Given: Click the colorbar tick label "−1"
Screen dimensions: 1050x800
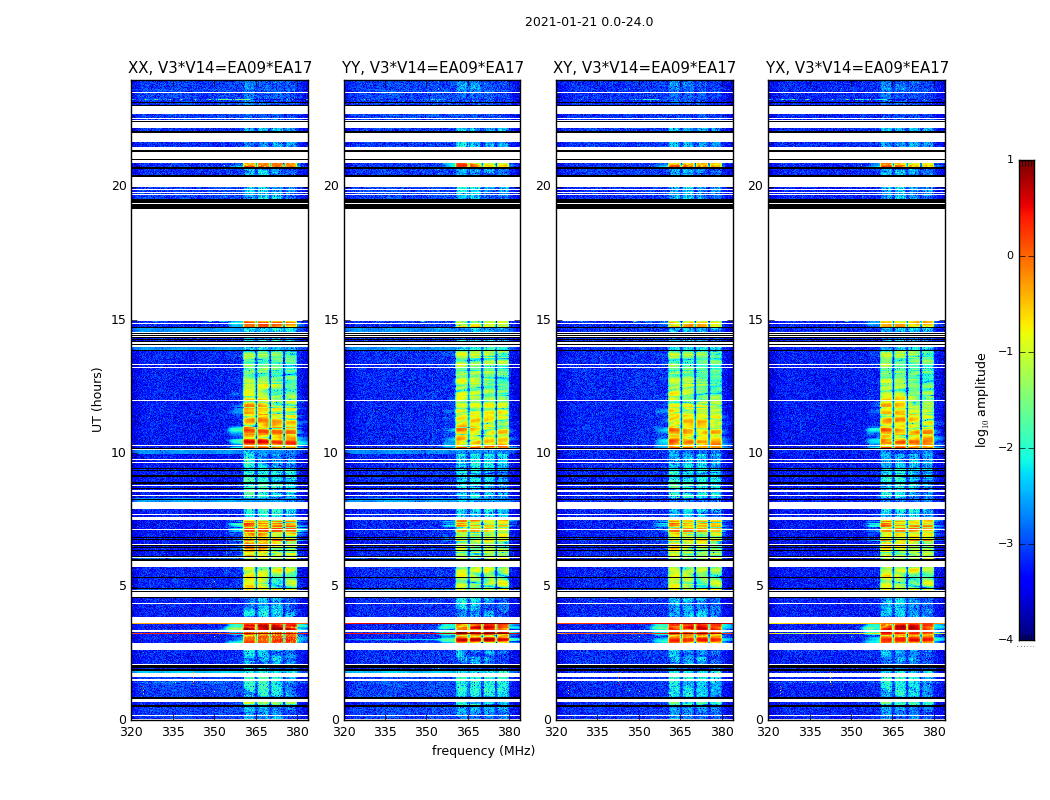Looking at the screenshot, I should (1006, 351).
